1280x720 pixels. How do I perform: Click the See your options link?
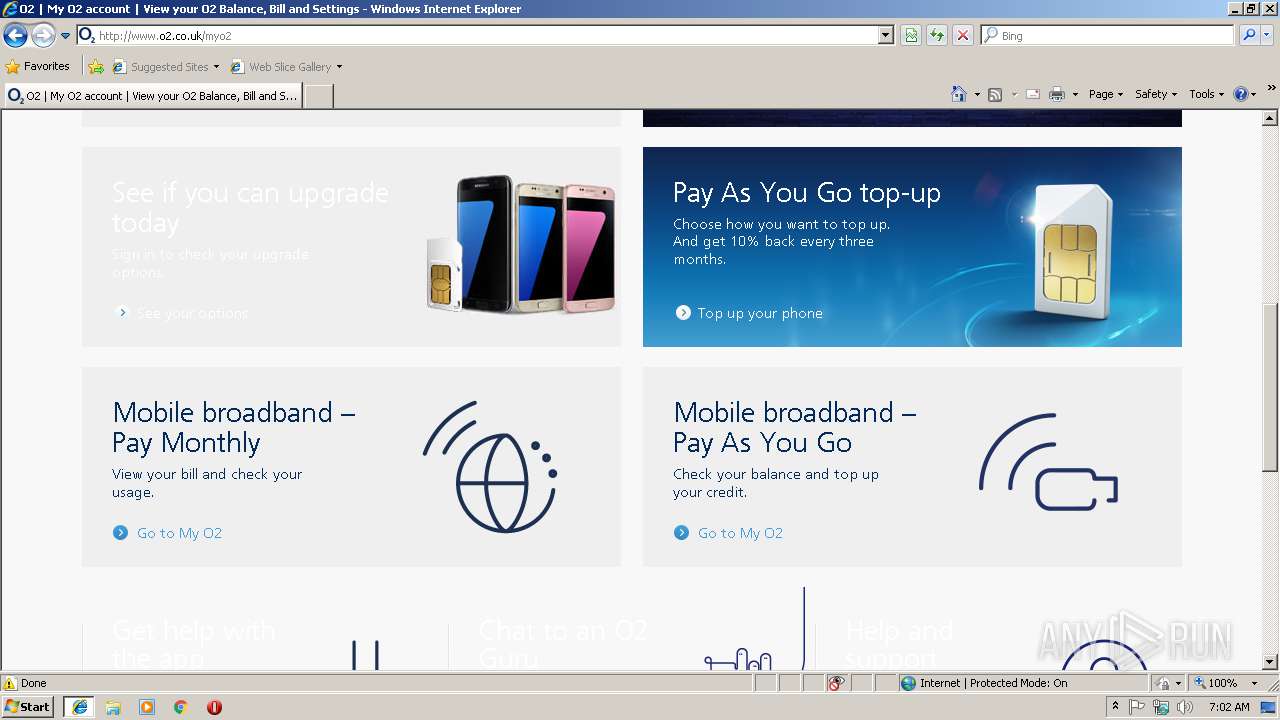[192, 313]
